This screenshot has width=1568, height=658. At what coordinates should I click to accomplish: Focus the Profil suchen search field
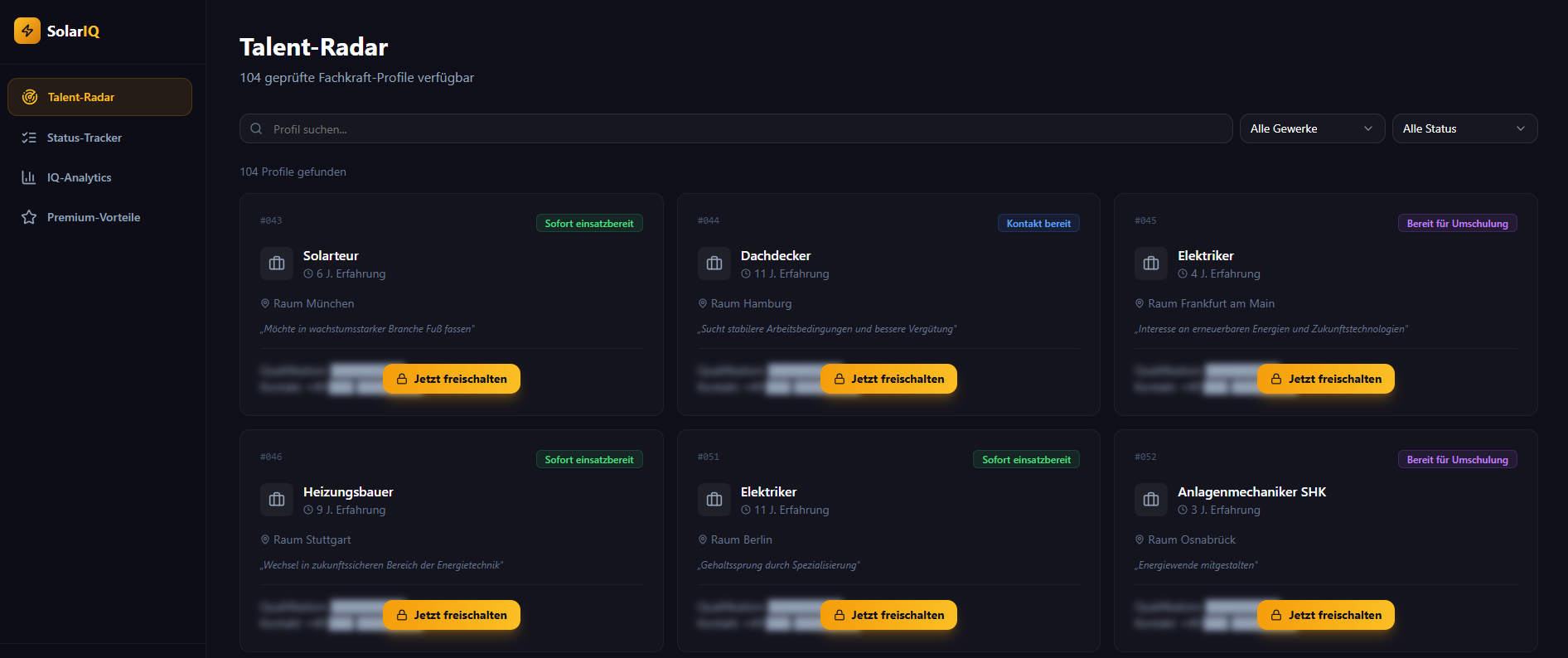pyautogui.click(x=736, y=128)
